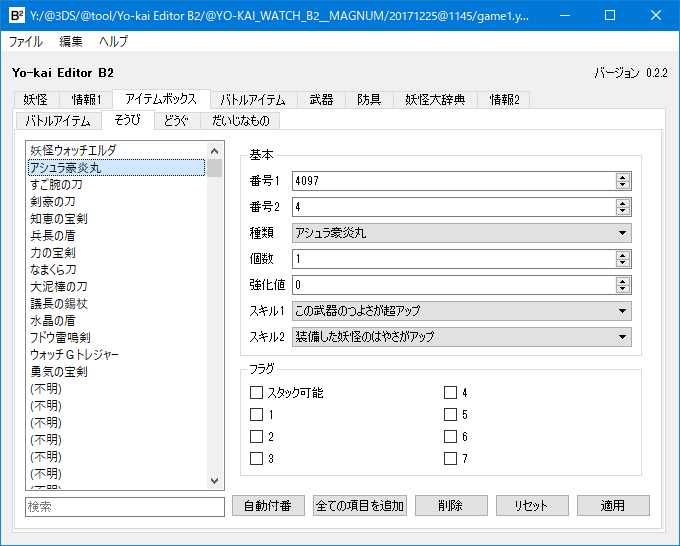Decrease 番号1 with the down arrow
The image size is (680, 546).
pyautogui.click(x=623, y=185)
